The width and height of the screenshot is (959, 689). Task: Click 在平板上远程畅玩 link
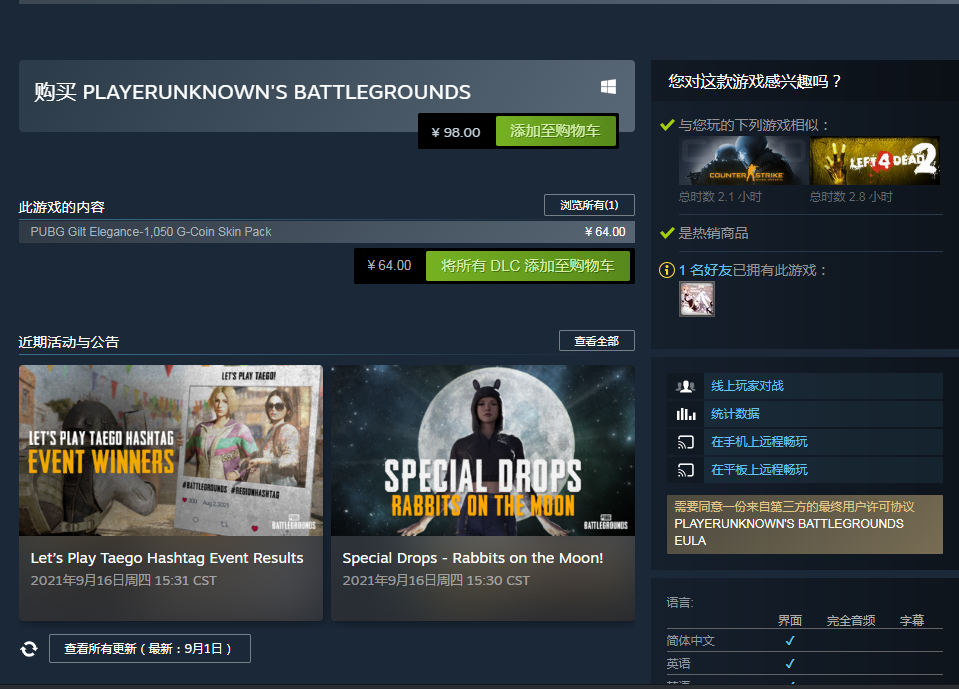(x=759, y=470)
